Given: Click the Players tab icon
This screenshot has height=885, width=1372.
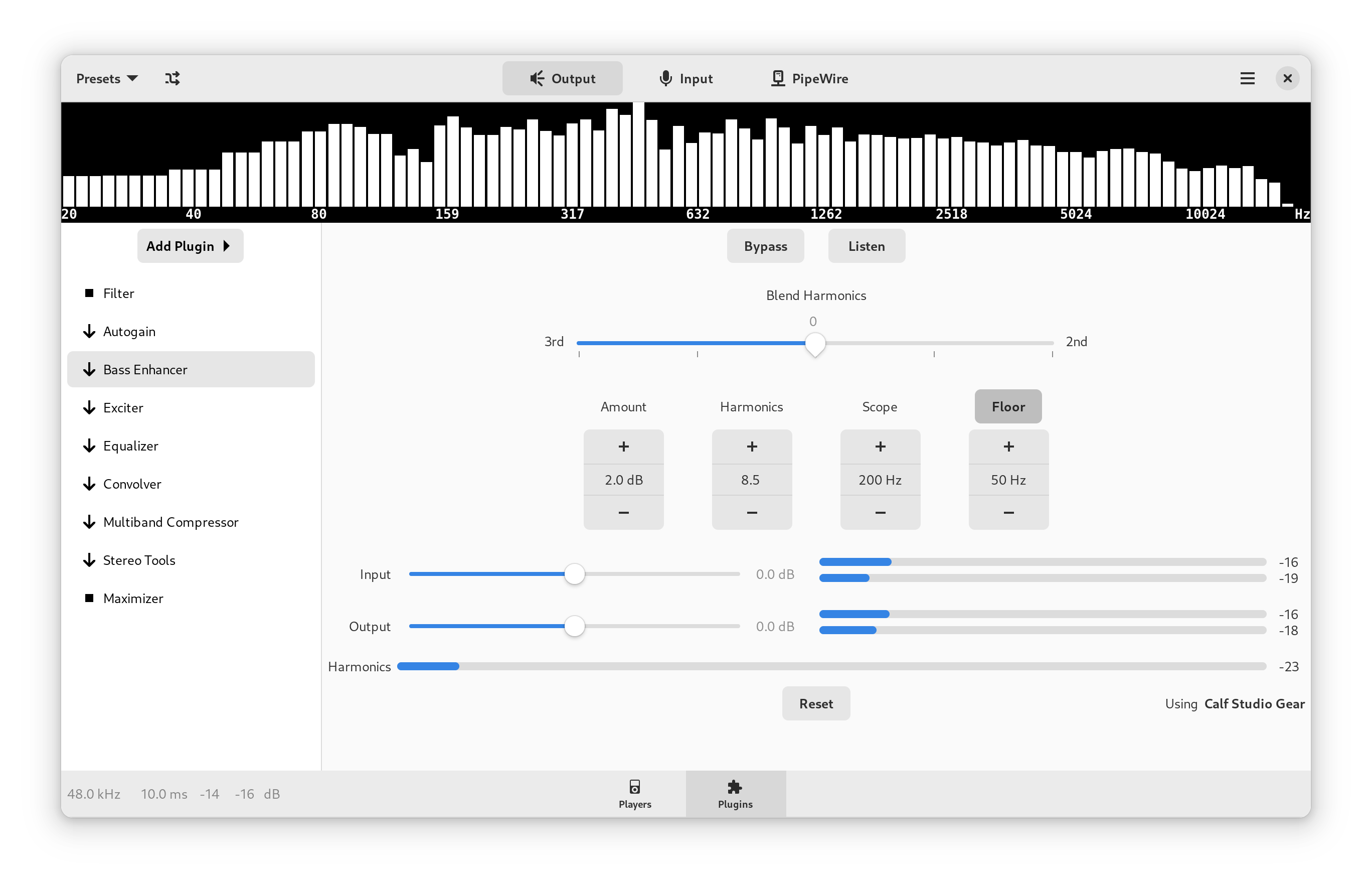Looking at the screenshot, I should [x=635, y=787].
